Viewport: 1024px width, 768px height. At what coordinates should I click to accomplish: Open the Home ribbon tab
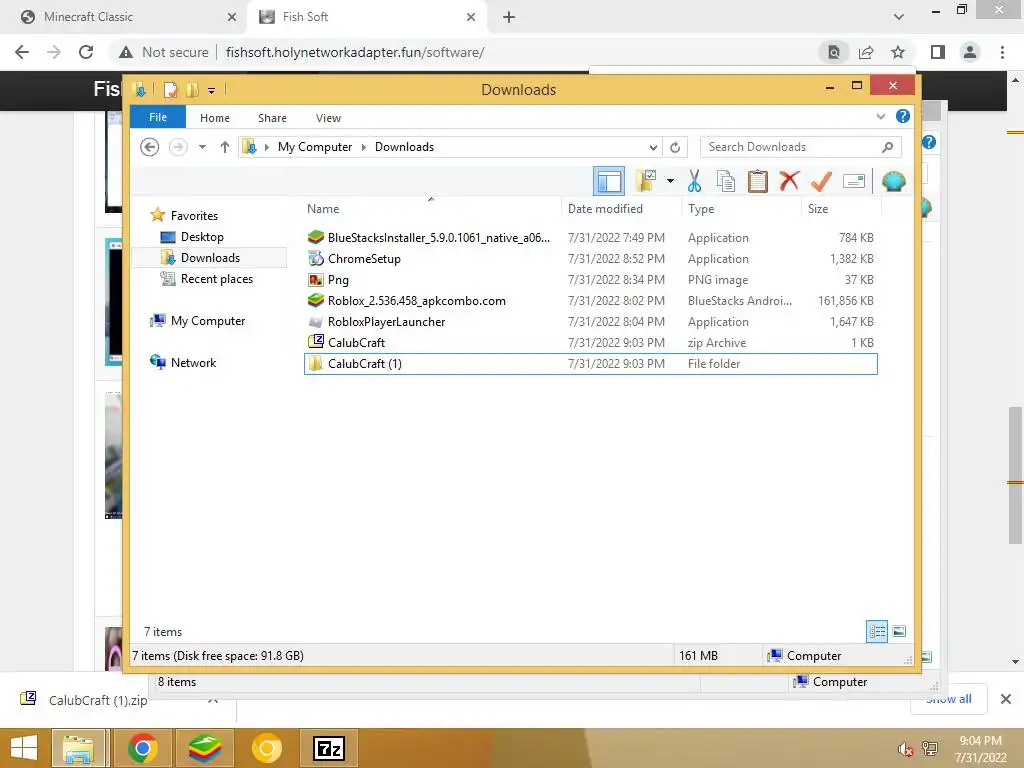click(215, 118)
